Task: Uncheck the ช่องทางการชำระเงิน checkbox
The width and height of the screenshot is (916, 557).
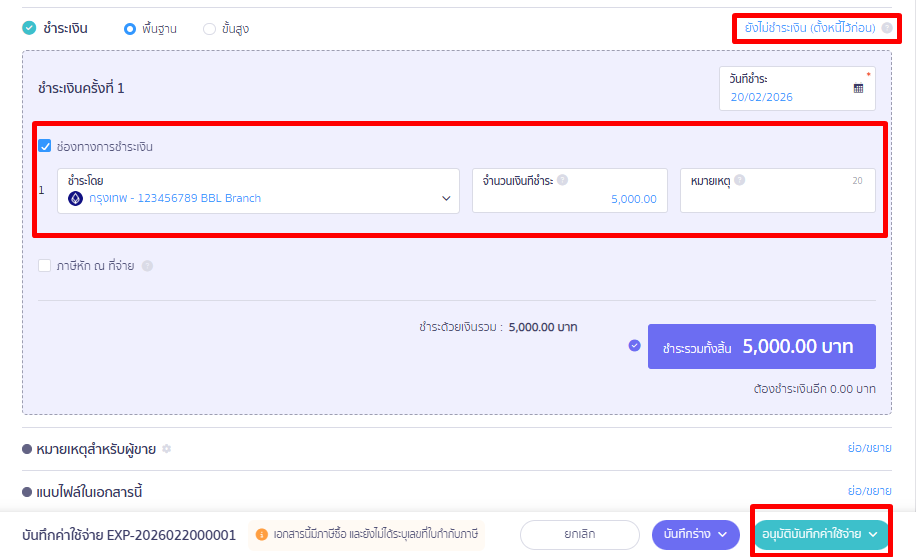Action: point(44,146)
